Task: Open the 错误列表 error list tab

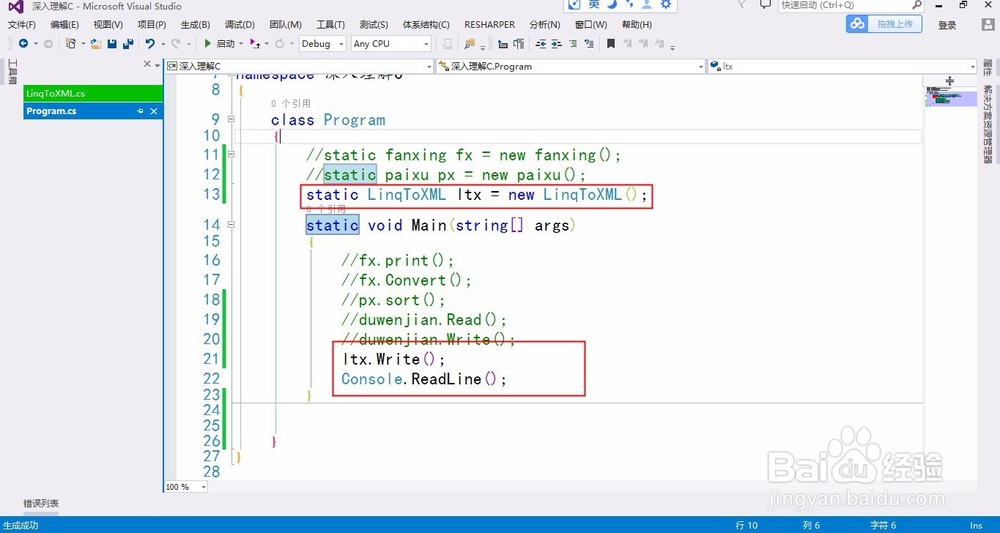Action: click(41, 504)
